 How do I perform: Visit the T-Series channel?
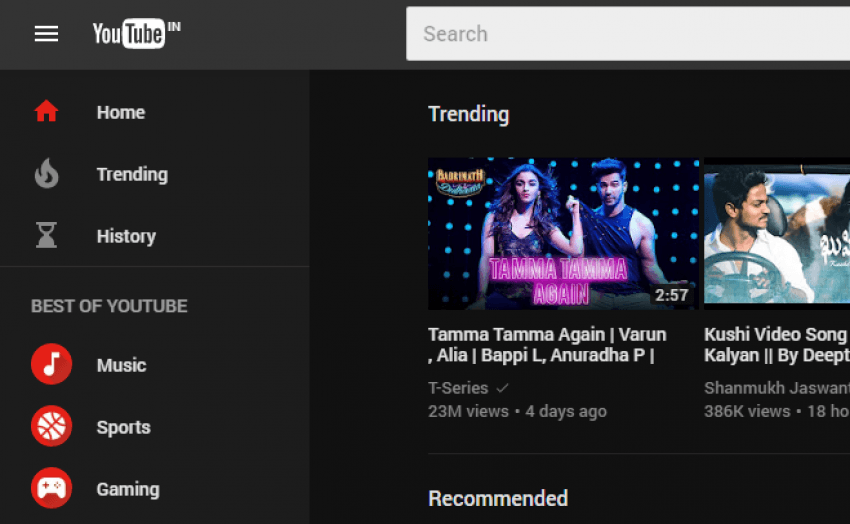click(x=458, y=388)
